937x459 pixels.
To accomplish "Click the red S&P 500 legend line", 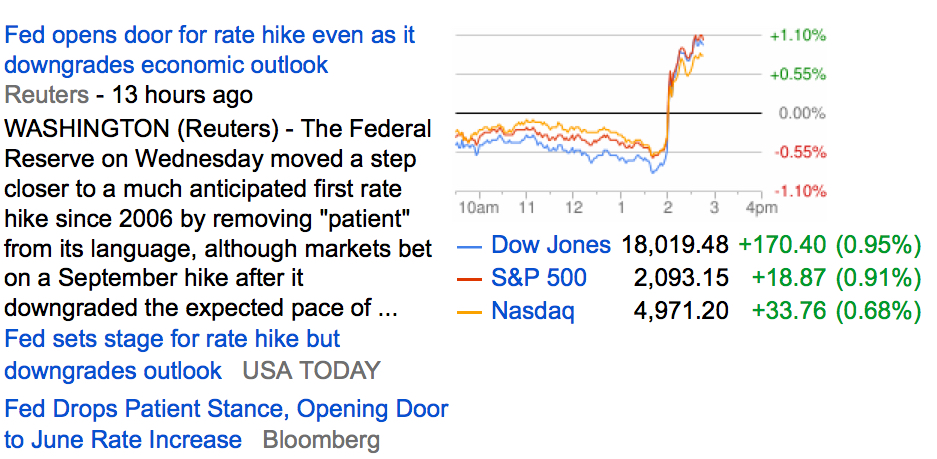I will point(470,279).
